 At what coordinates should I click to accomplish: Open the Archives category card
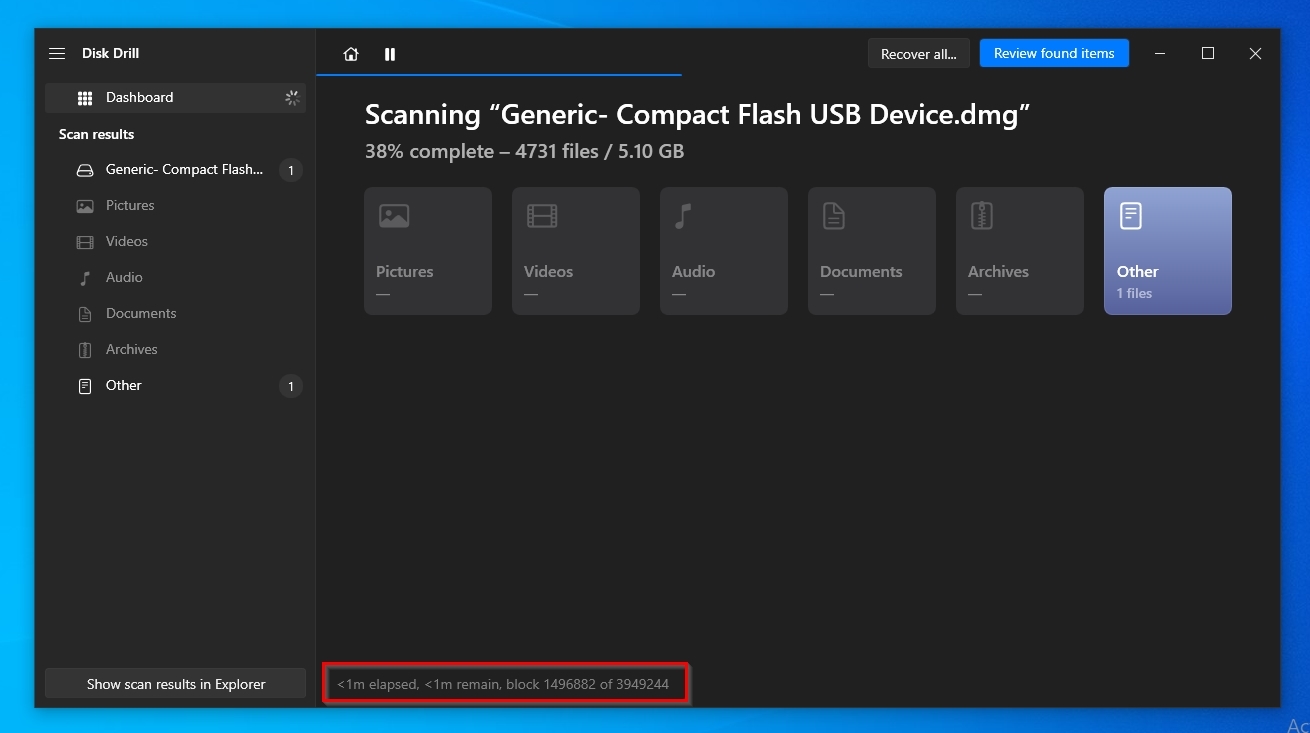pos(1020,251)
